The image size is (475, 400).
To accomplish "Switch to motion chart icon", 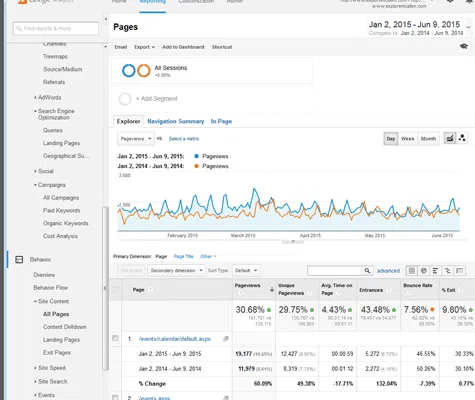I will click(x=462, y=138).
